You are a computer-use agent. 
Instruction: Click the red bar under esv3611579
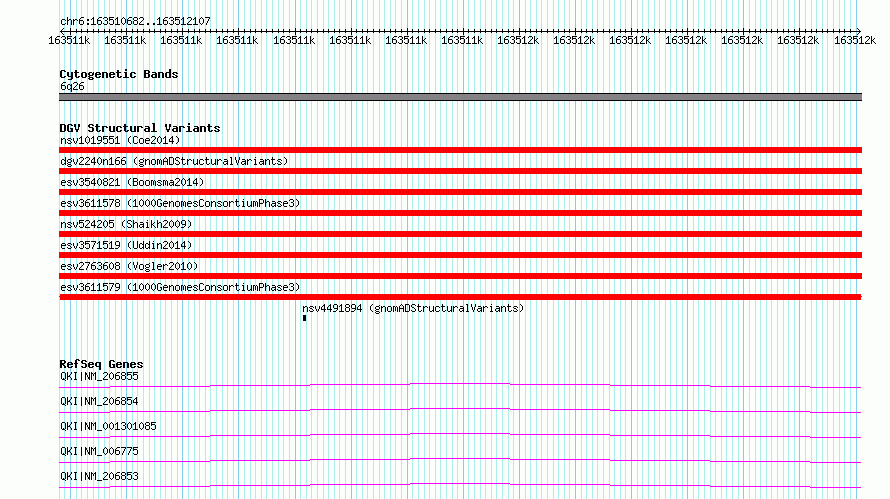coord(460,297)
